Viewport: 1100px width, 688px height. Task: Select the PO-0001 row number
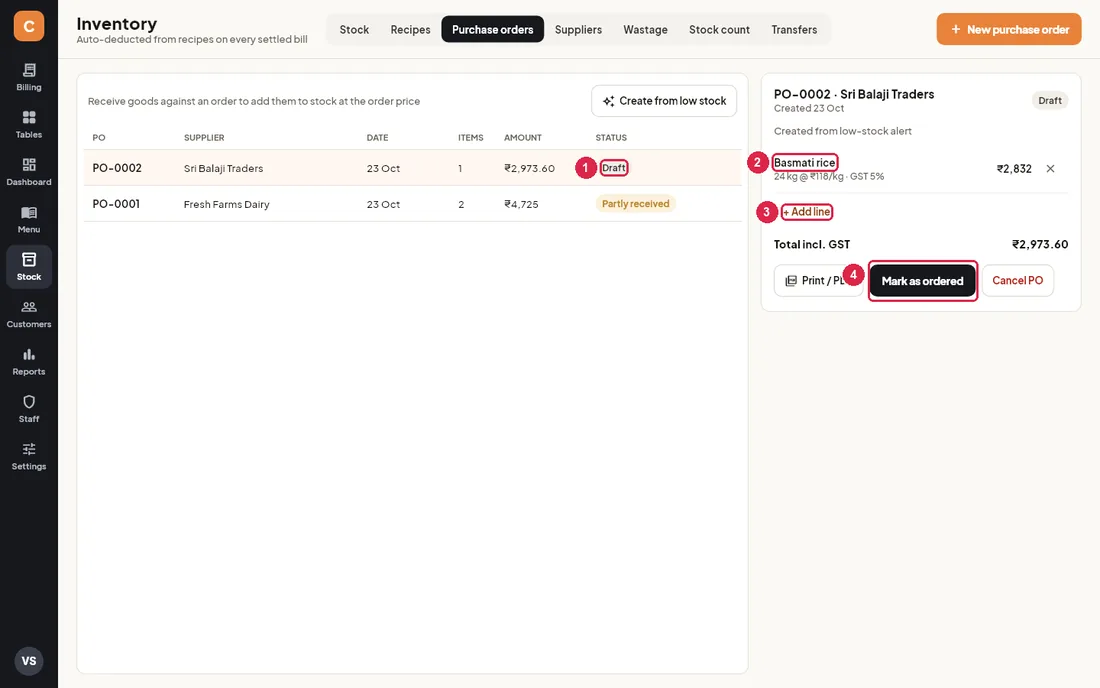[x=116, y=204]
